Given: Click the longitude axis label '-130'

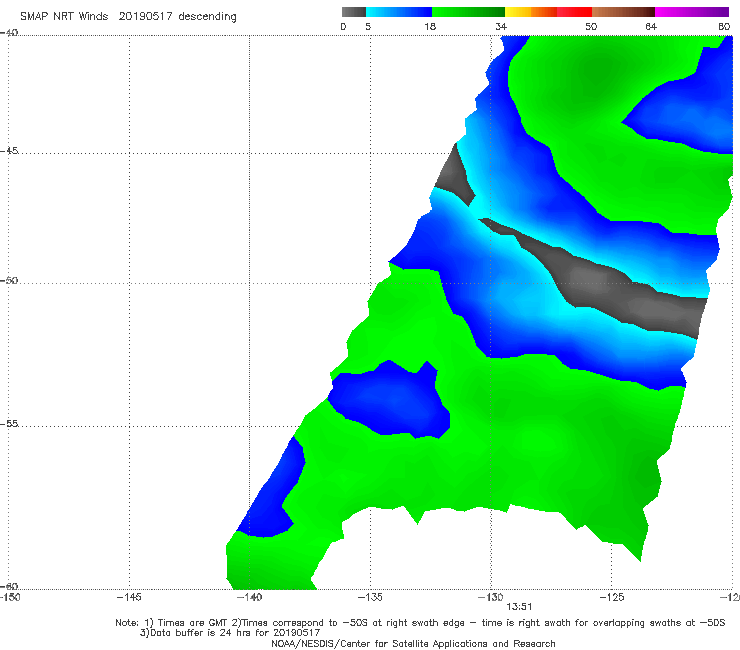Looking at the screenshot, I should pyautogui.click(x=491, y=598).
